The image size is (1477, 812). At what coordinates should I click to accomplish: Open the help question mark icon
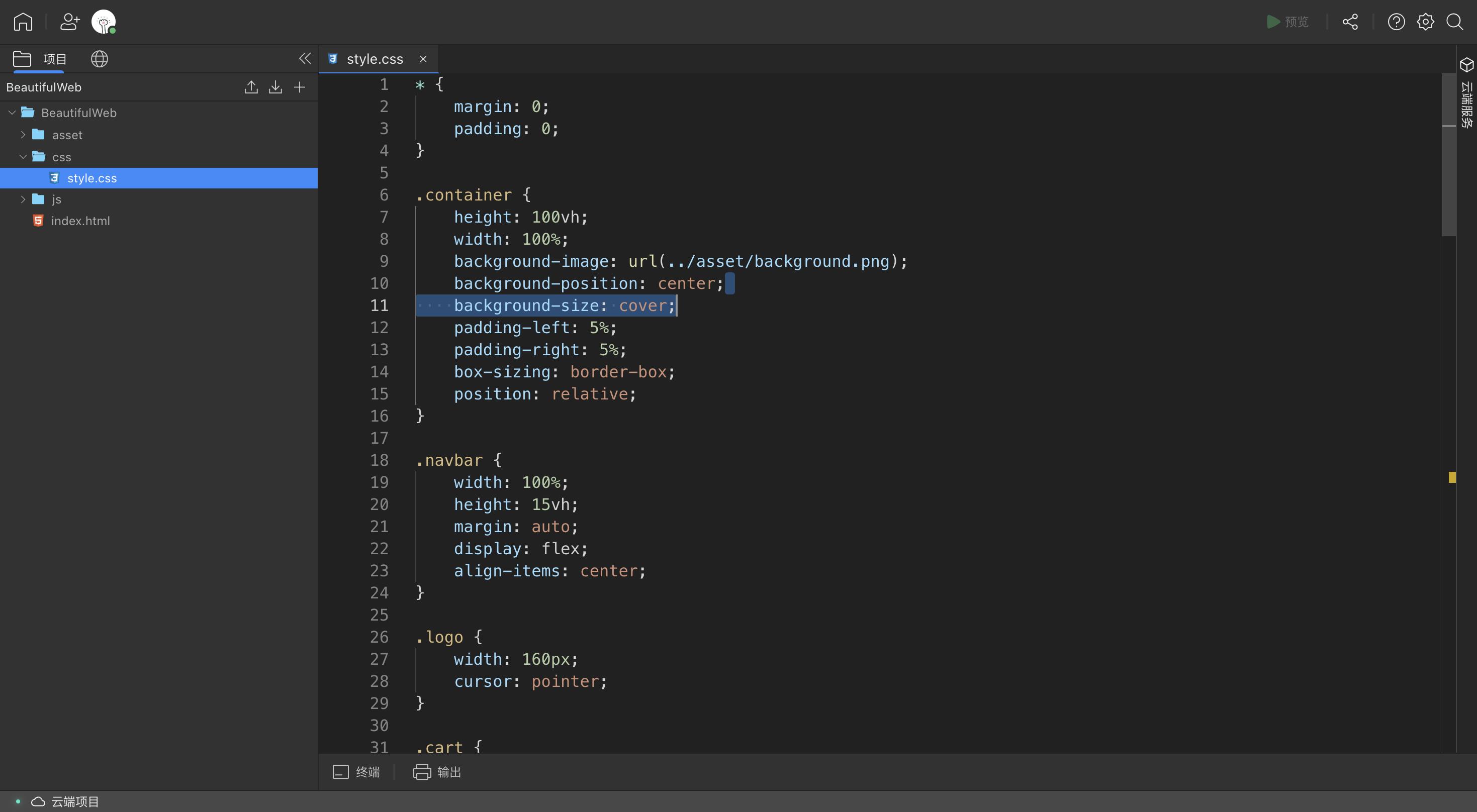(x=1396, y=22)
